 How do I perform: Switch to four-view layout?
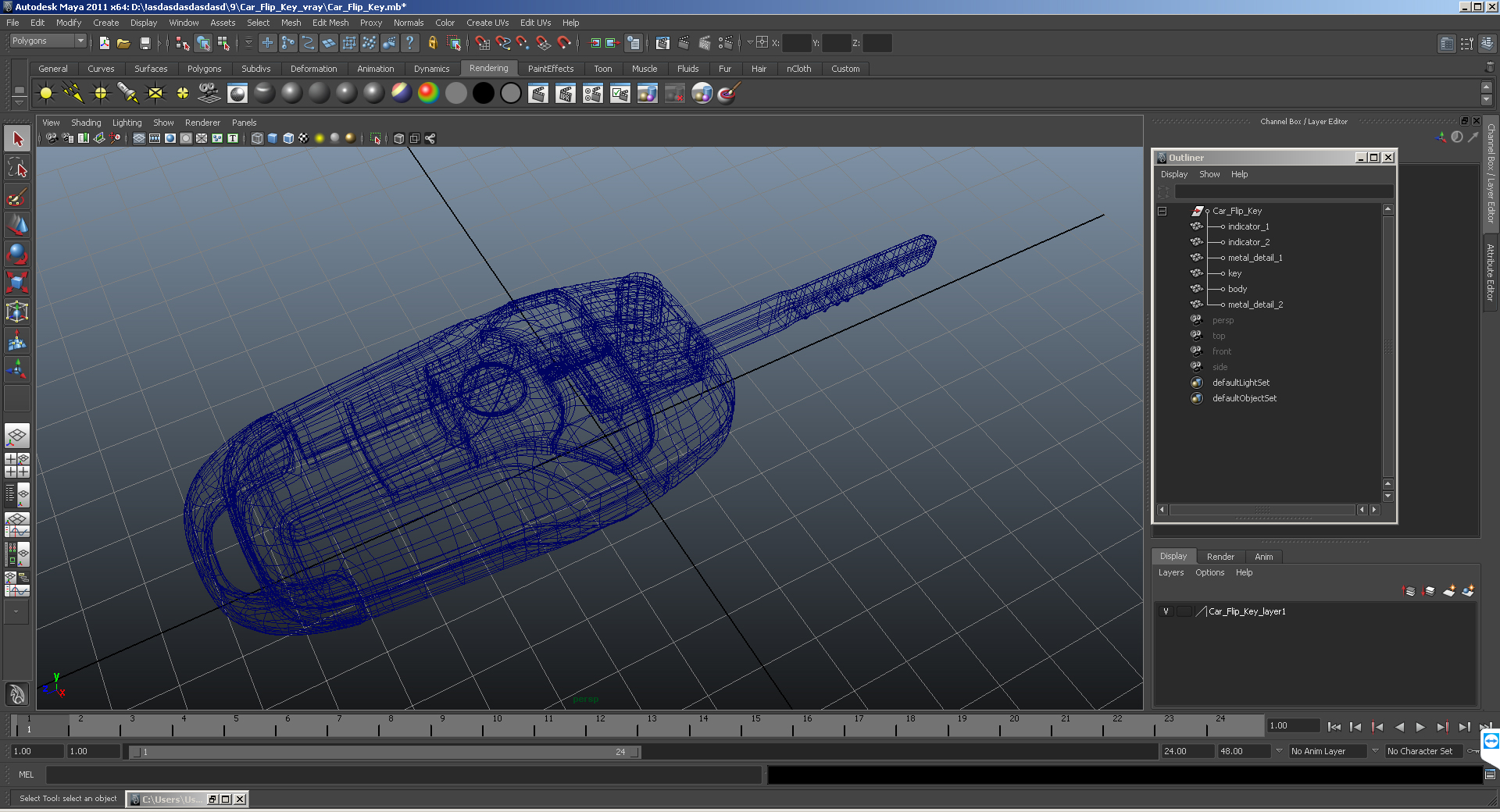17,465
